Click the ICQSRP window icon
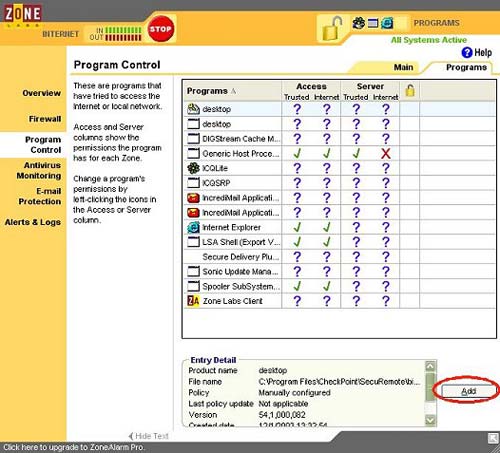The image size is (500, 453). (193, 183)
